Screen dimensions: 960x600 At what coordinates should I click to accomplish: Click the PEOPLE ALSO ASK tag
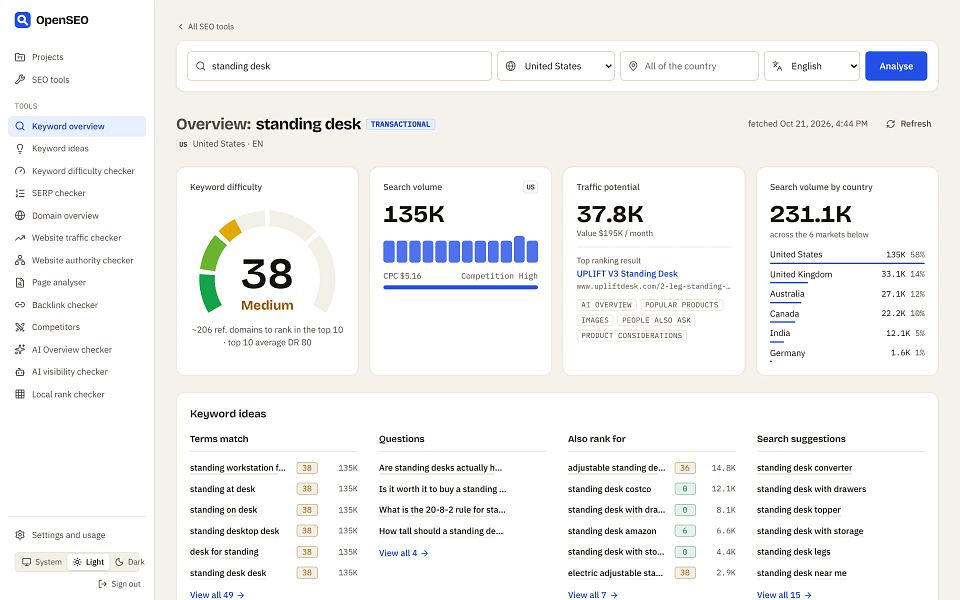656,320
